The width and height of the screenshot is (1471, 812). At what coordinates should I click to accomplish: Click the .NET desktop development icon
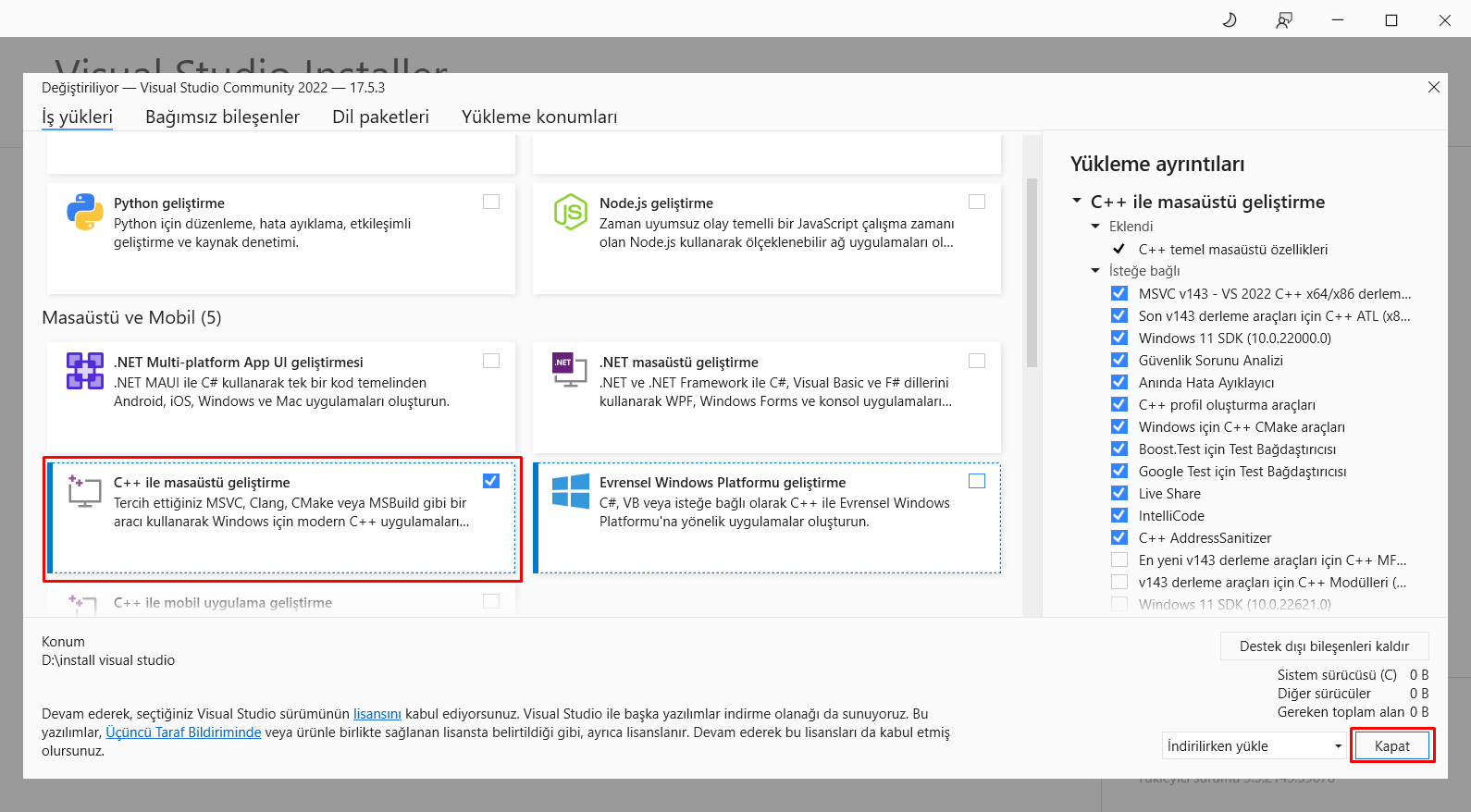570,370
